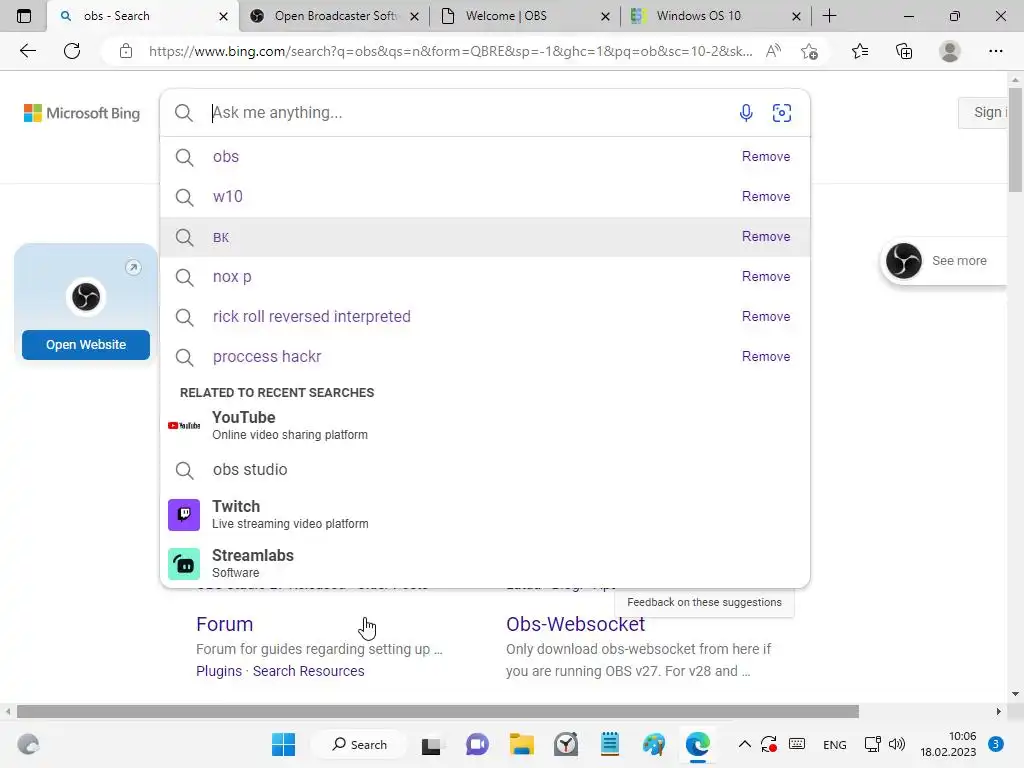The height and width of the screenshot is (768, 1024).
Task: Choose 'obs studio' related suggestion
Action: (485, 470)
